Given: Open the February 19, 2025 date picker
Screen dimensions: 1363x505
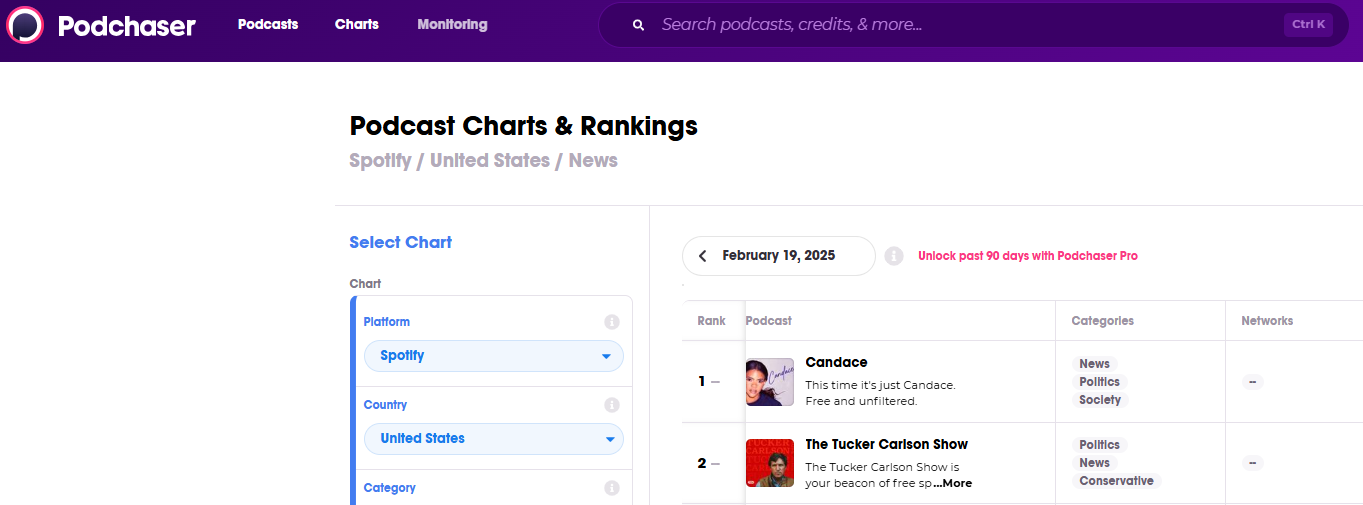Looking at the screenshot, I should point(779,256).
